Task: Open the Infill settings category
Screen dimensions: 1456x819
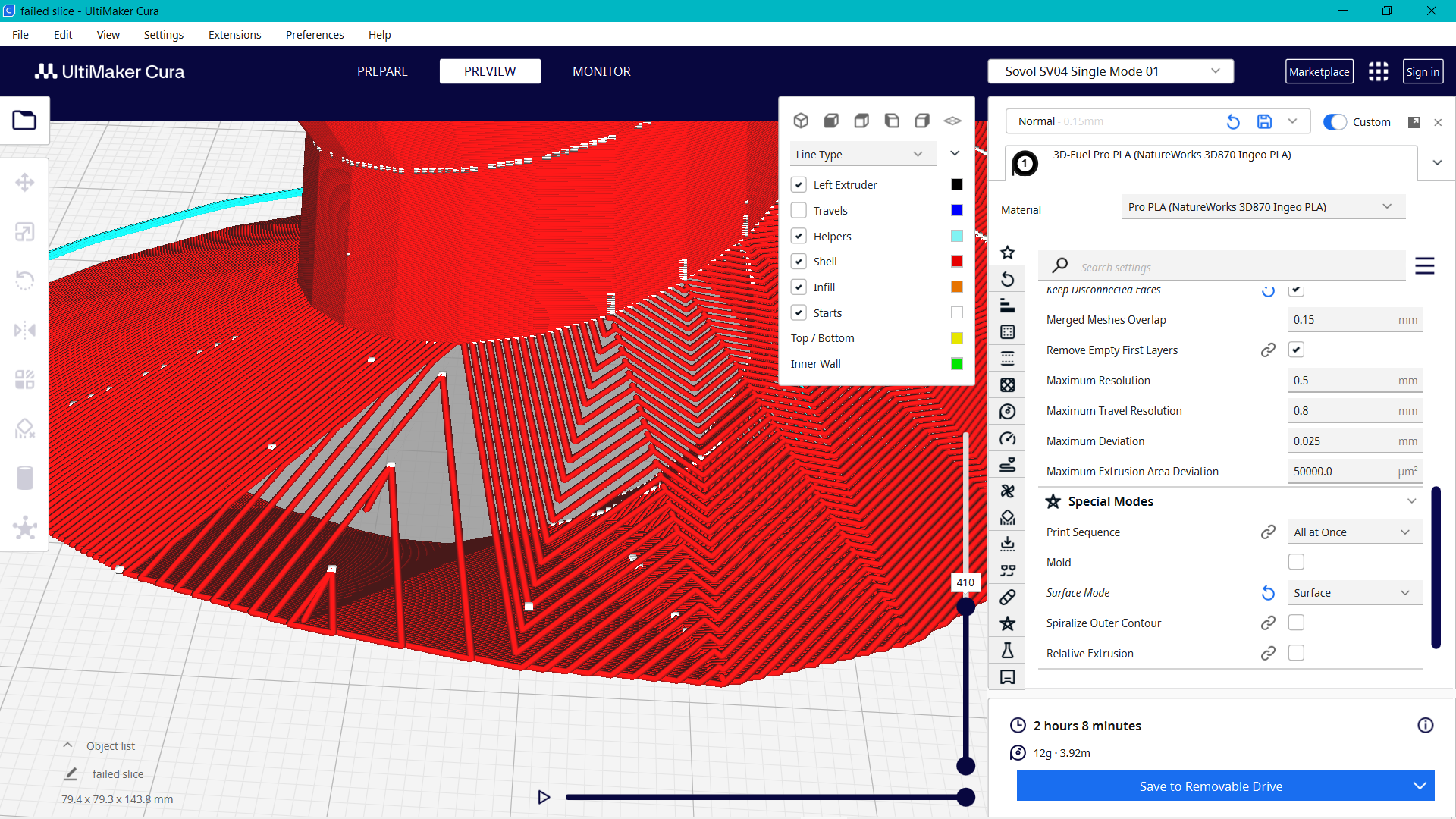Action: [x=1007, y=384]
